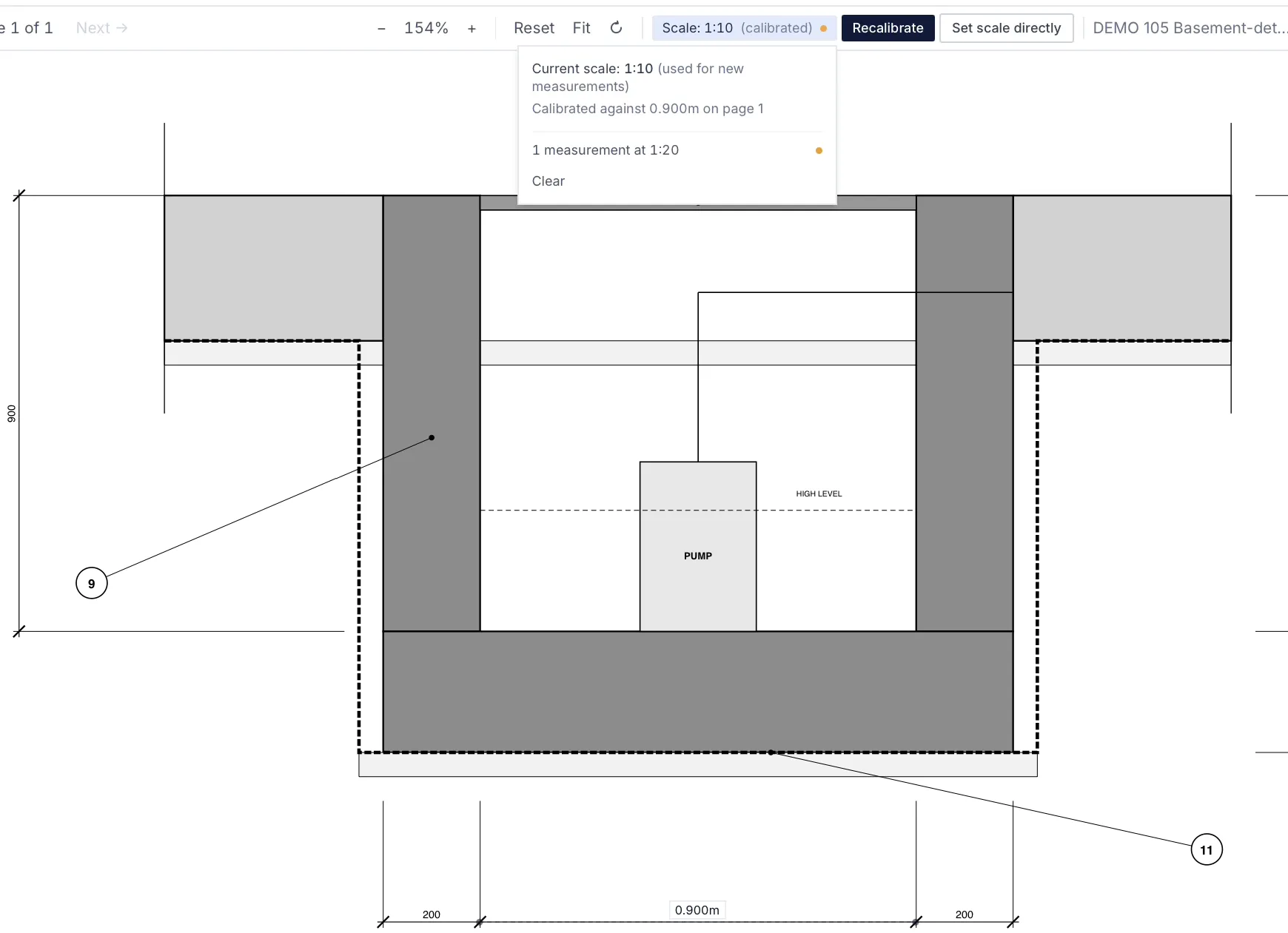Click Set scale directly button
This screenshot has width=1288, height=933.
(x=1006, y=28)
